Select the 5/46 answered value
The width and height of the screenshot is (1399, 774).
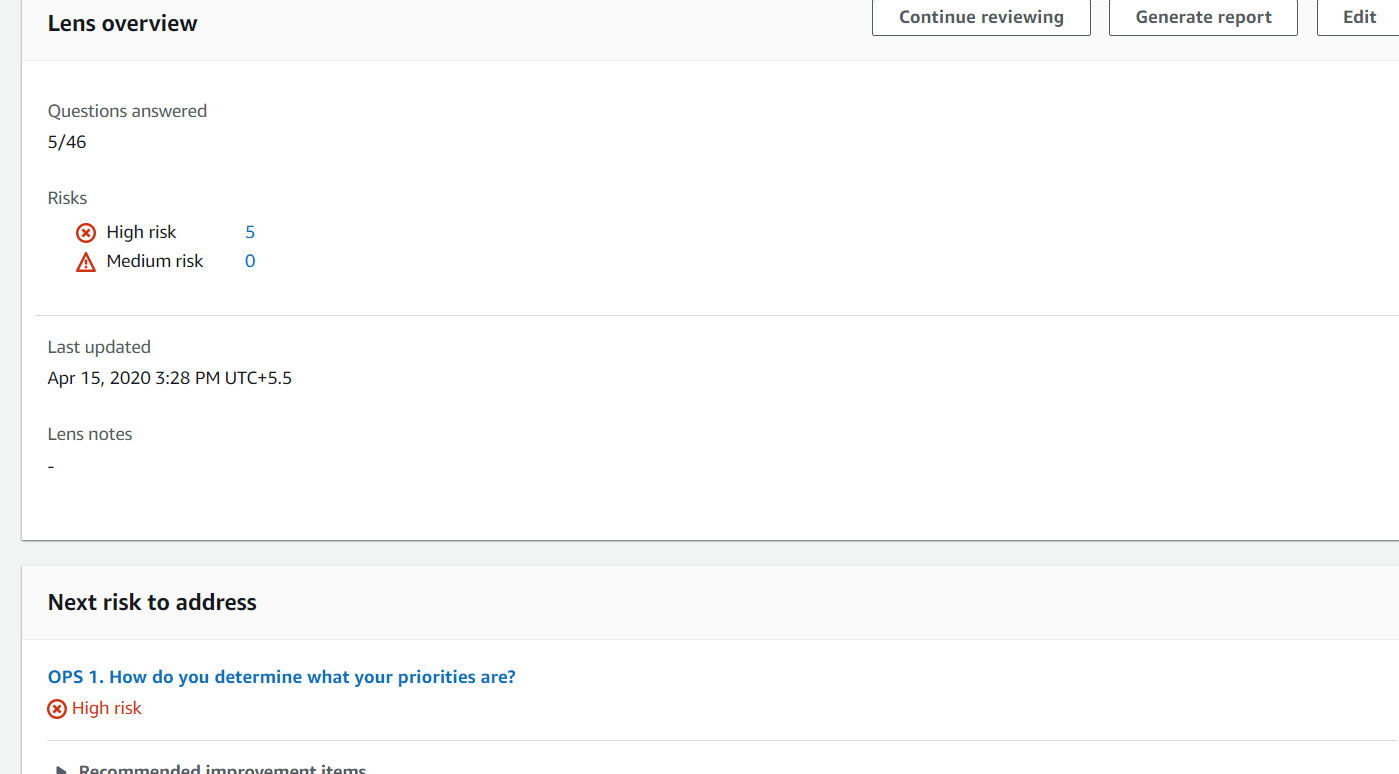pyautogui.click(x=67, y=142)
